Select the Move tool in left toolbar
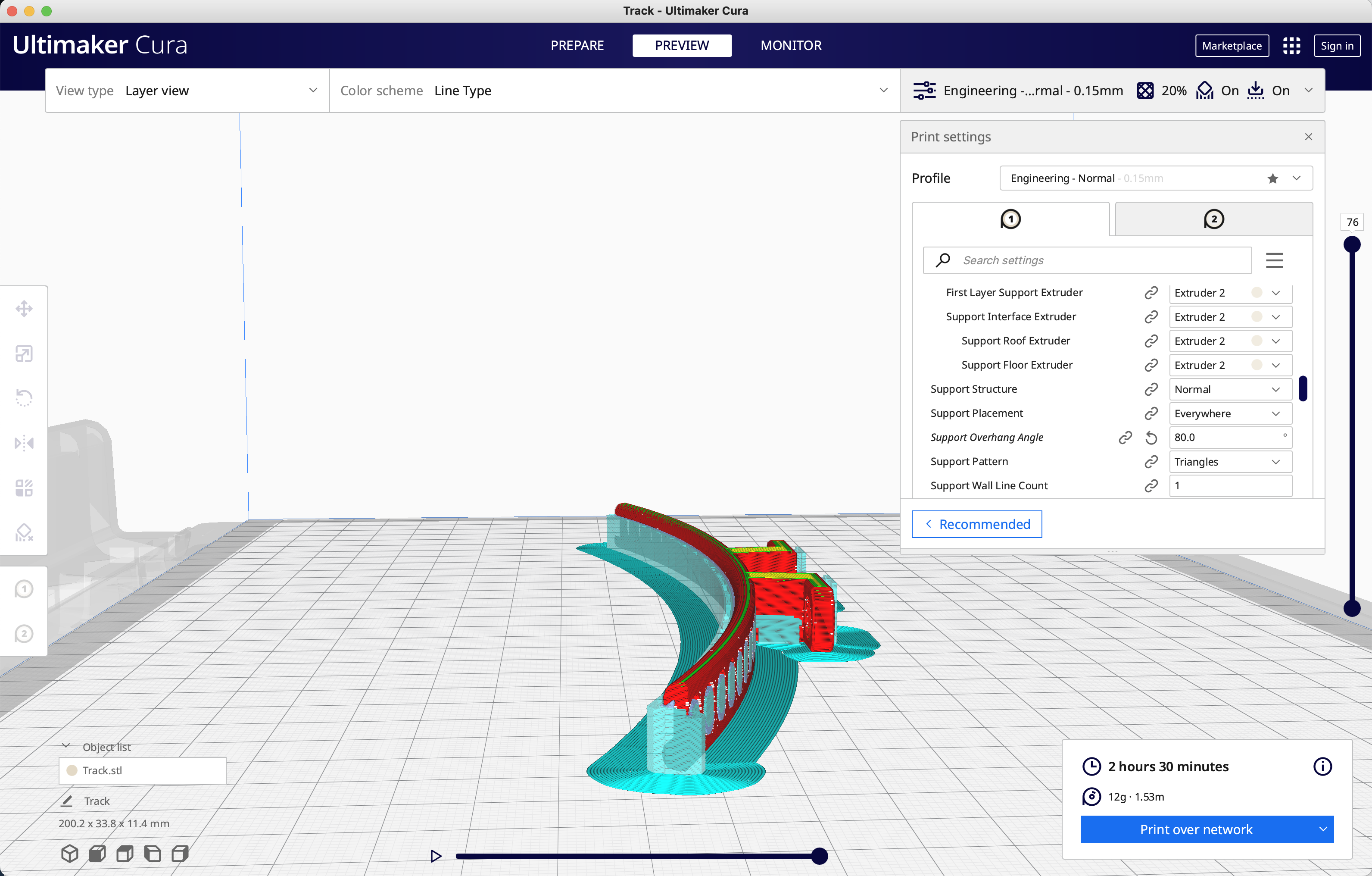The image size is (1372, 876). coord(24,309)
